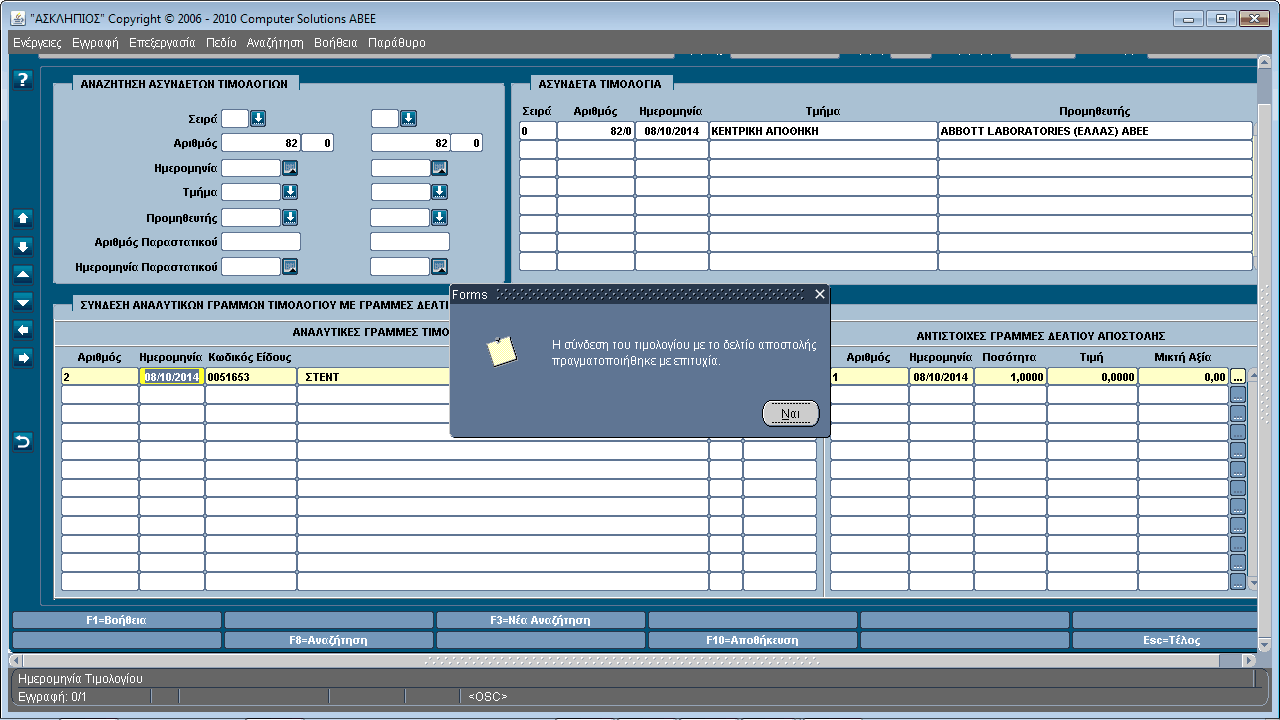Viewport: 1280px width, 720px height.
Task: Select ΚΕΝΤΡΙΚΗ ΑΠΟΘΗΚΗ cell in unlinked invoices
Action: tap(823, 131)
